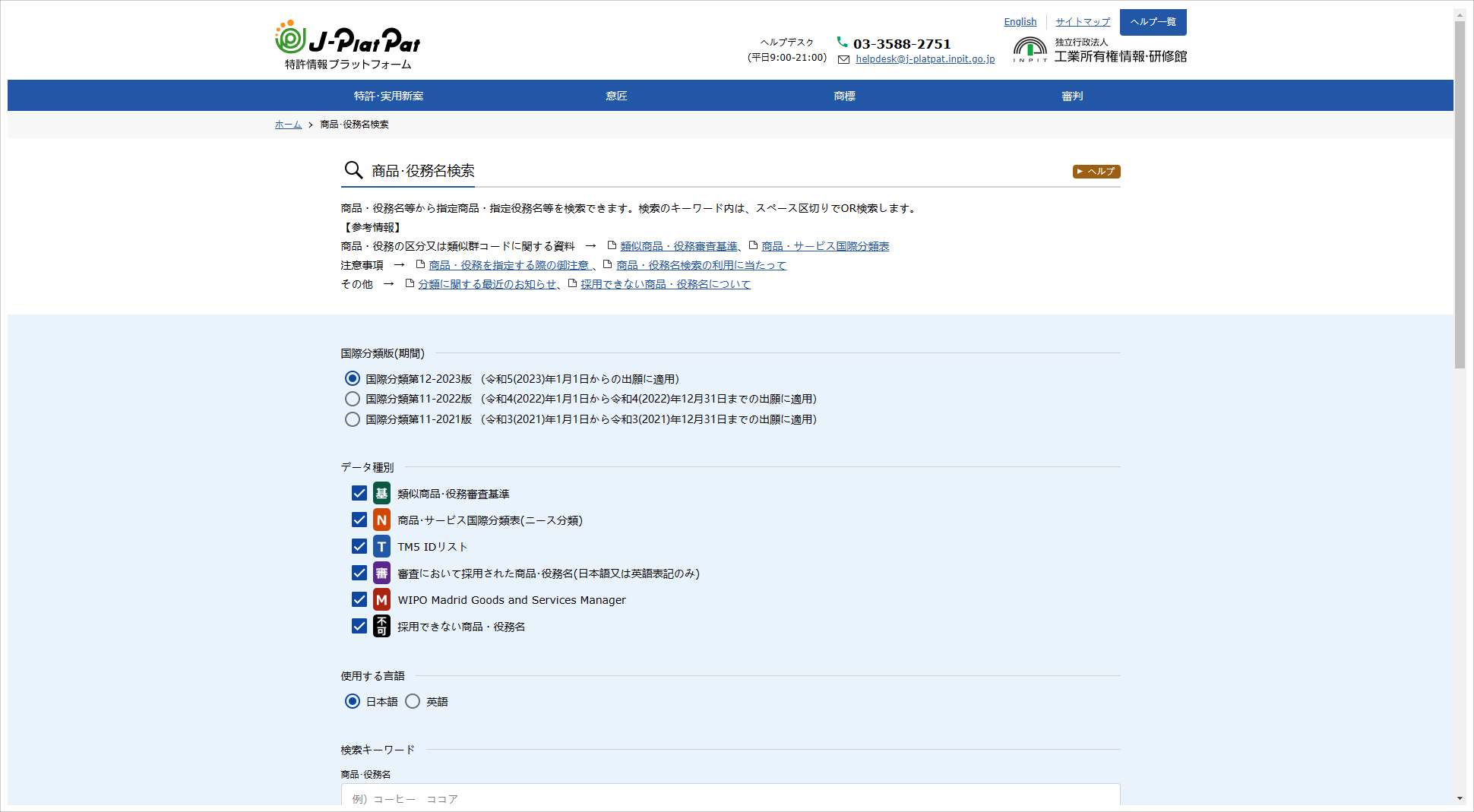Click the black 不可 icon
Viewport: 1474px width, 812px height.
(x=381, y=627)
